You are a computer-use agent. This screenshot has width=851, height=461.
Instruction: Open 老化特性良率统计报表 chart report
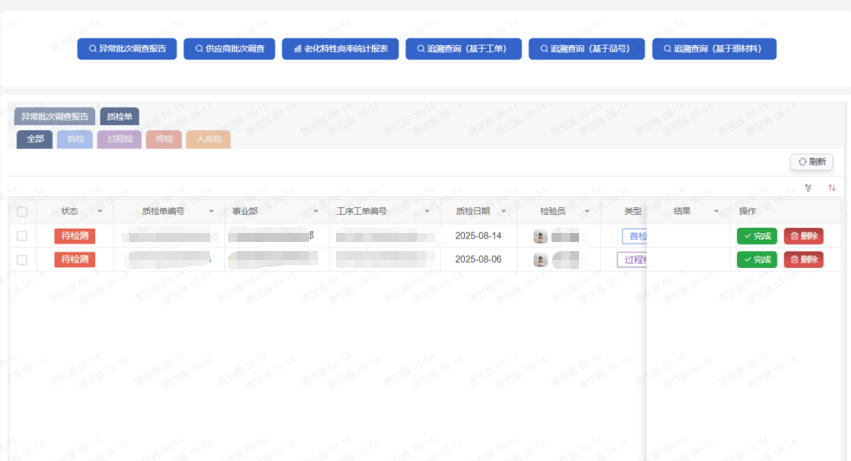[341, 49]
